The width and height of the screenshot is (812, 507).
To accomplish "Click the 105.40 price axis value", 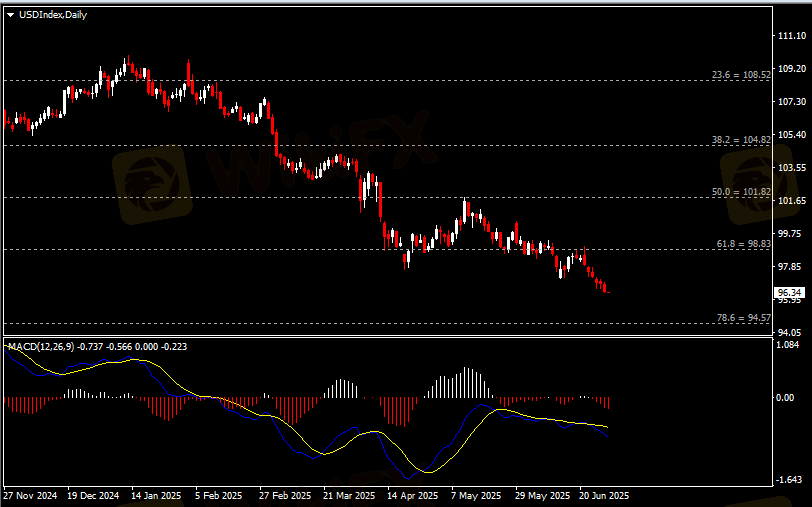I will pyautogui.click(x=792, y=135).
